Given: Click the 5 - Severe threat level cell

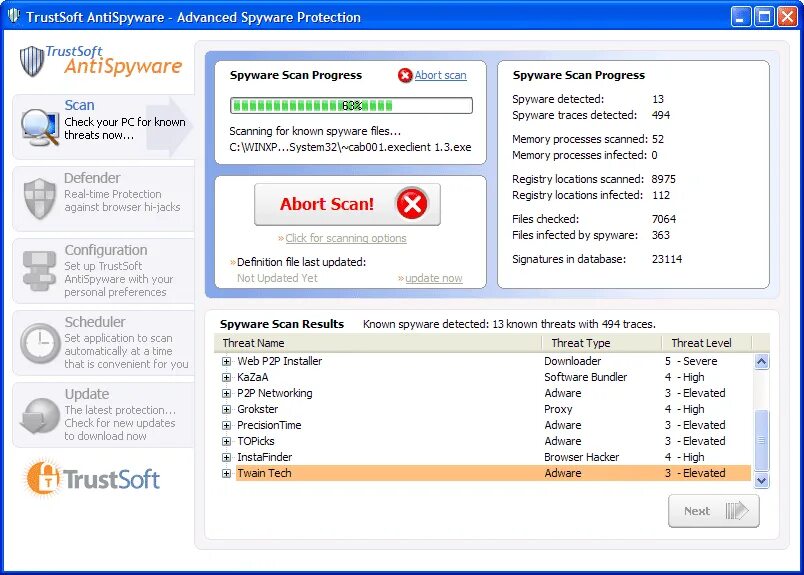Looking at the screenshot, I should coord(691,361).
